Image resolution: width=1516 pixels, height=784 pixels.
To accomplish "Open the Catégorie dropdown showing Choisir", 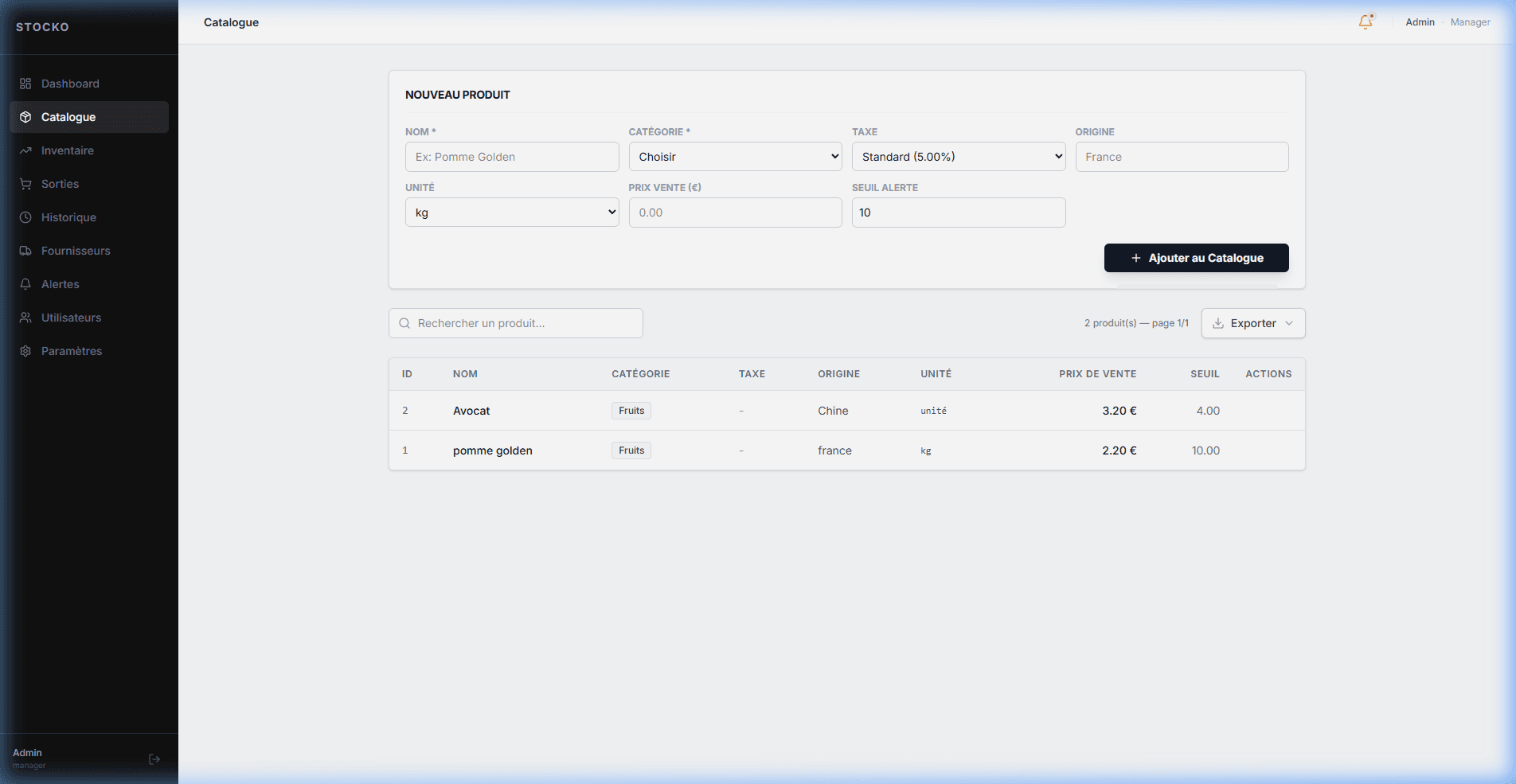I will tap(735, 157).
